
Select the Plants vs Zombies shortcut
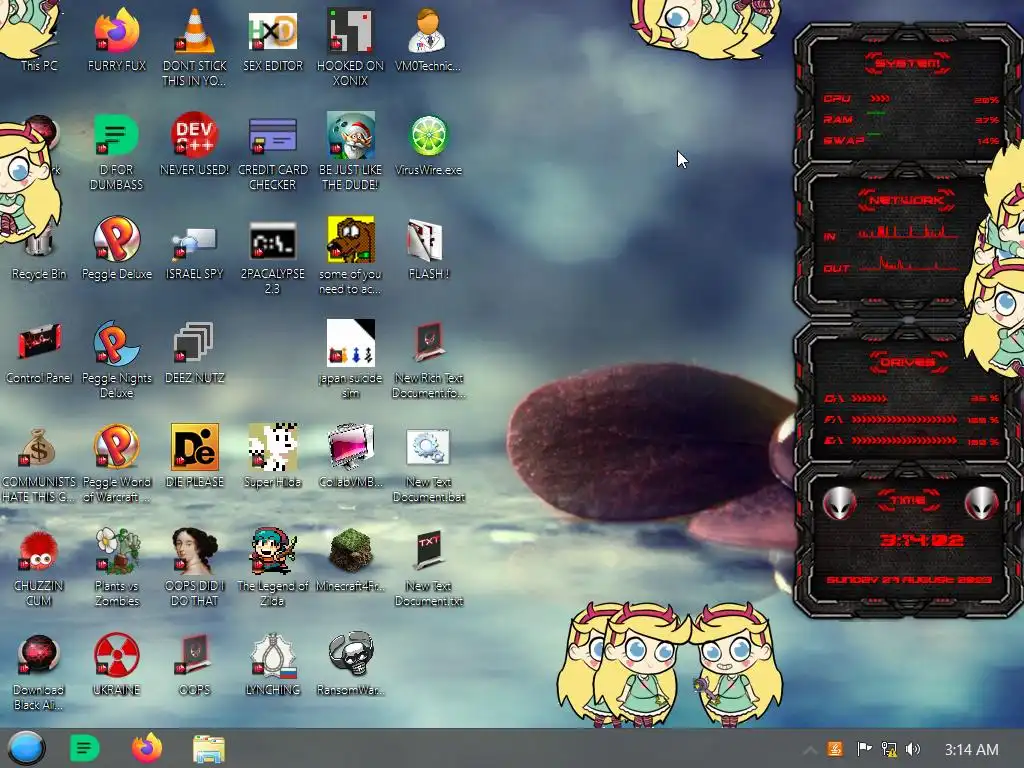pos(116,567)
